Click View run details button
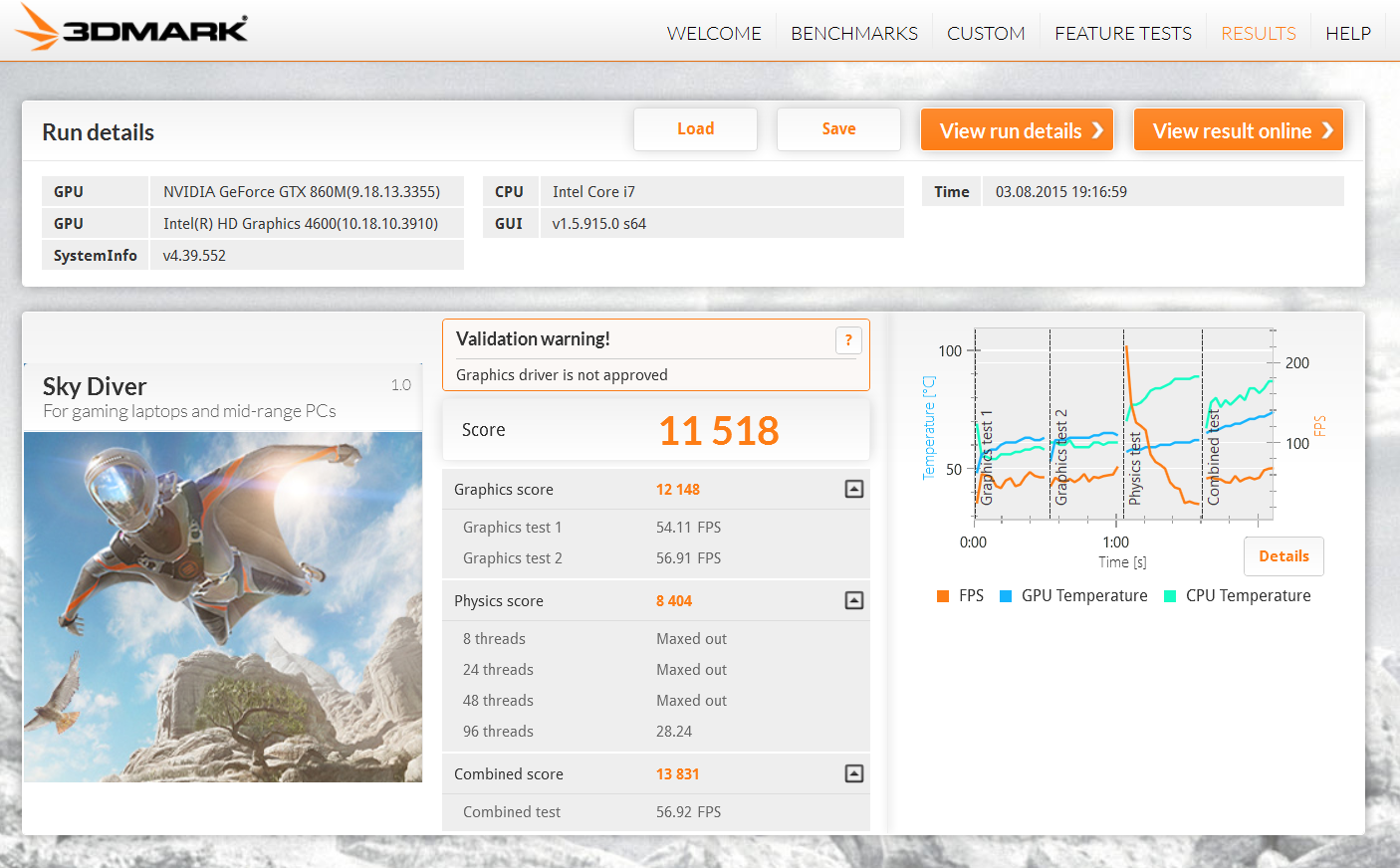This screenshot has width=1400, height=868. (x=1017, y=130)
